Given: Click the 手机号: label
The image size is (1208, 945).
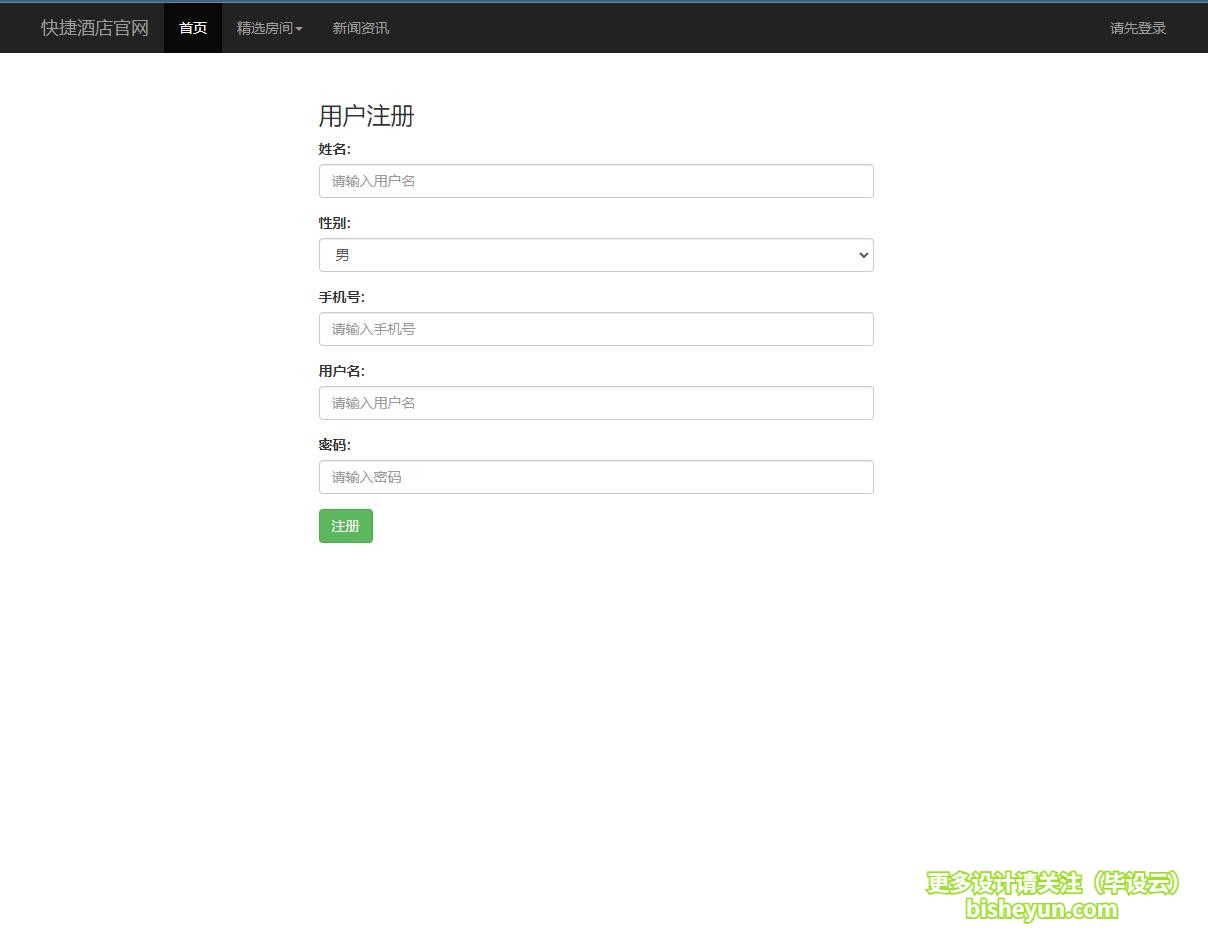Looking at the screenshot, I should pos(342,297).
